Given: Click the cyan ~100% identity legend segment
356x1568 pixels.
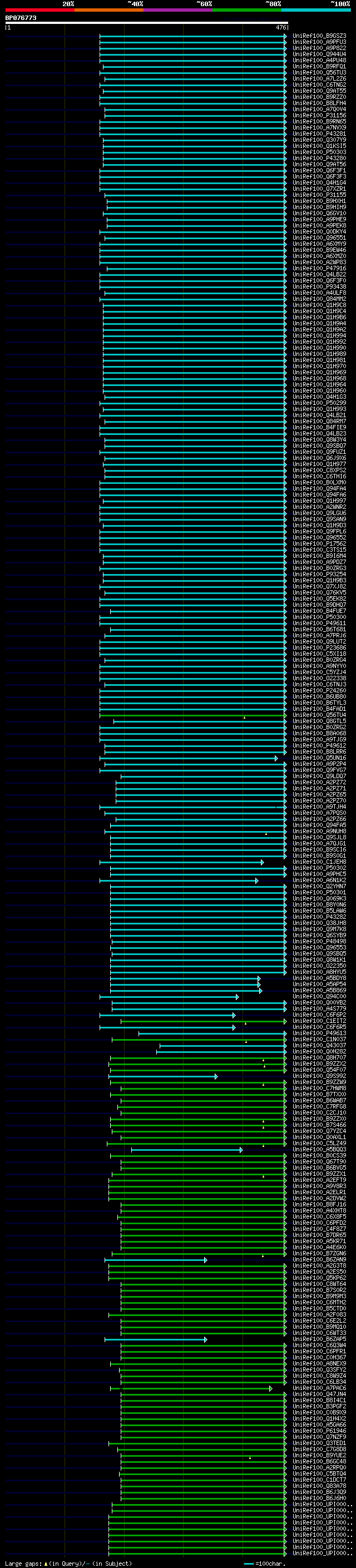Looking at the screenshot, I should click(317, 10).
